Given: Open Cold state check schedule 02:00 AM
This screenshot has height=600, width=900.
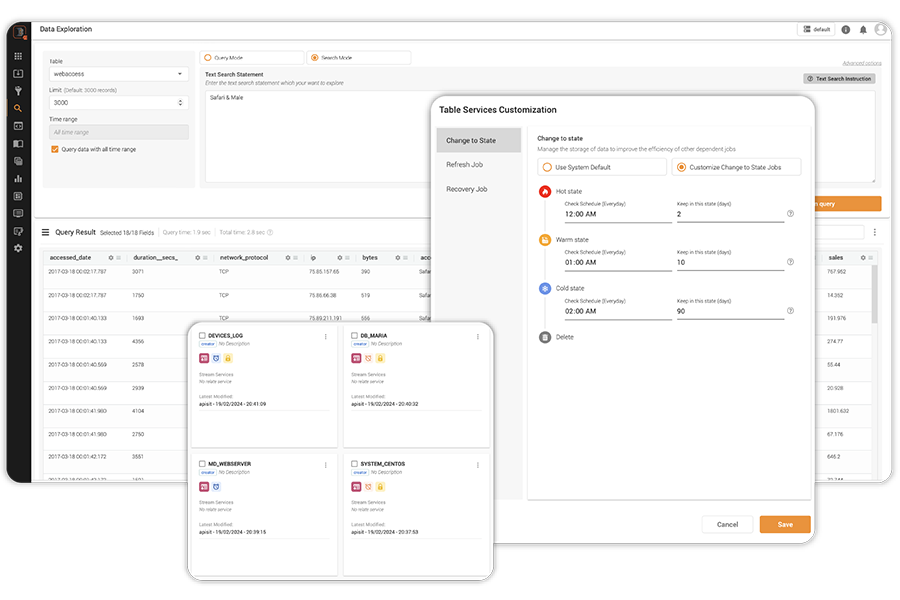Looking at the screenshot, I should [x=618, y=311].
